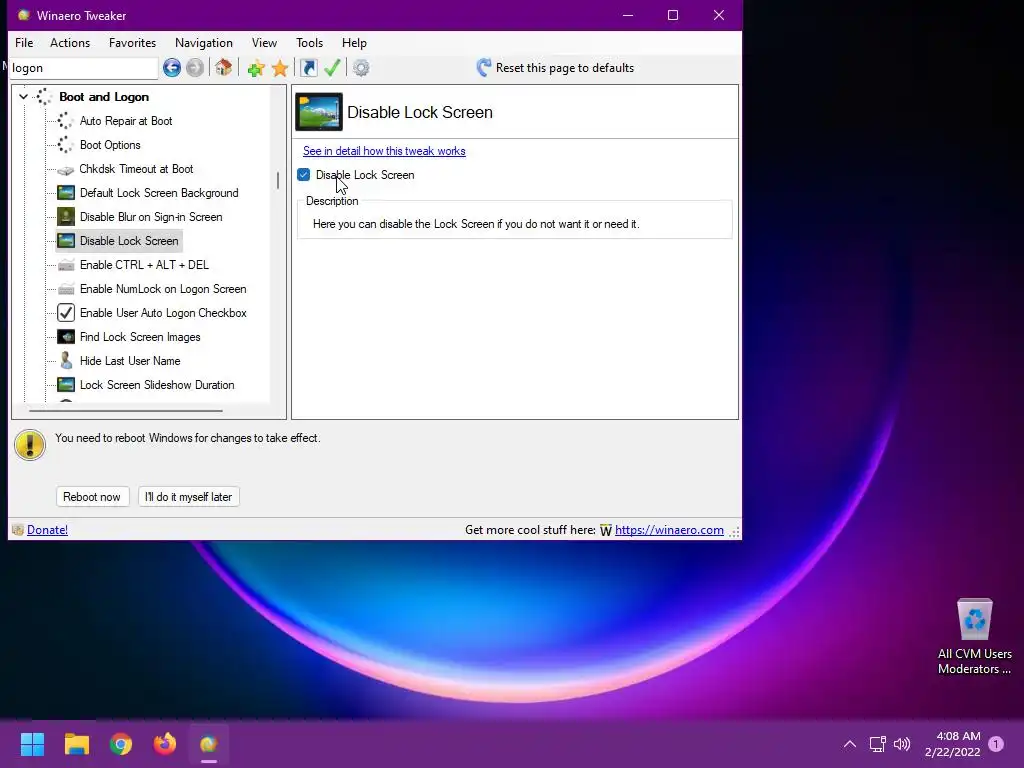Screen dimensions: 1024x768
Task: Open 'See in detail how this tweak works' link
Action: pos(384,151)
